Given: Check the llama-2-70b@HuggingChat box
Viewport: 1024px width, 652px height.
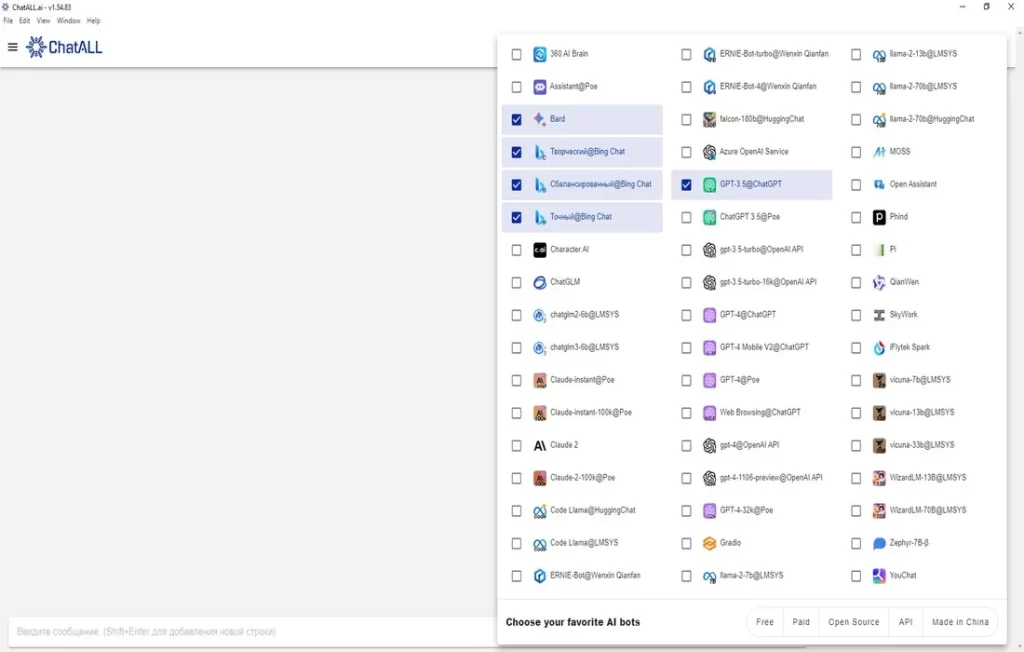Looking at the screenshot, I should [x=856, y=120].
